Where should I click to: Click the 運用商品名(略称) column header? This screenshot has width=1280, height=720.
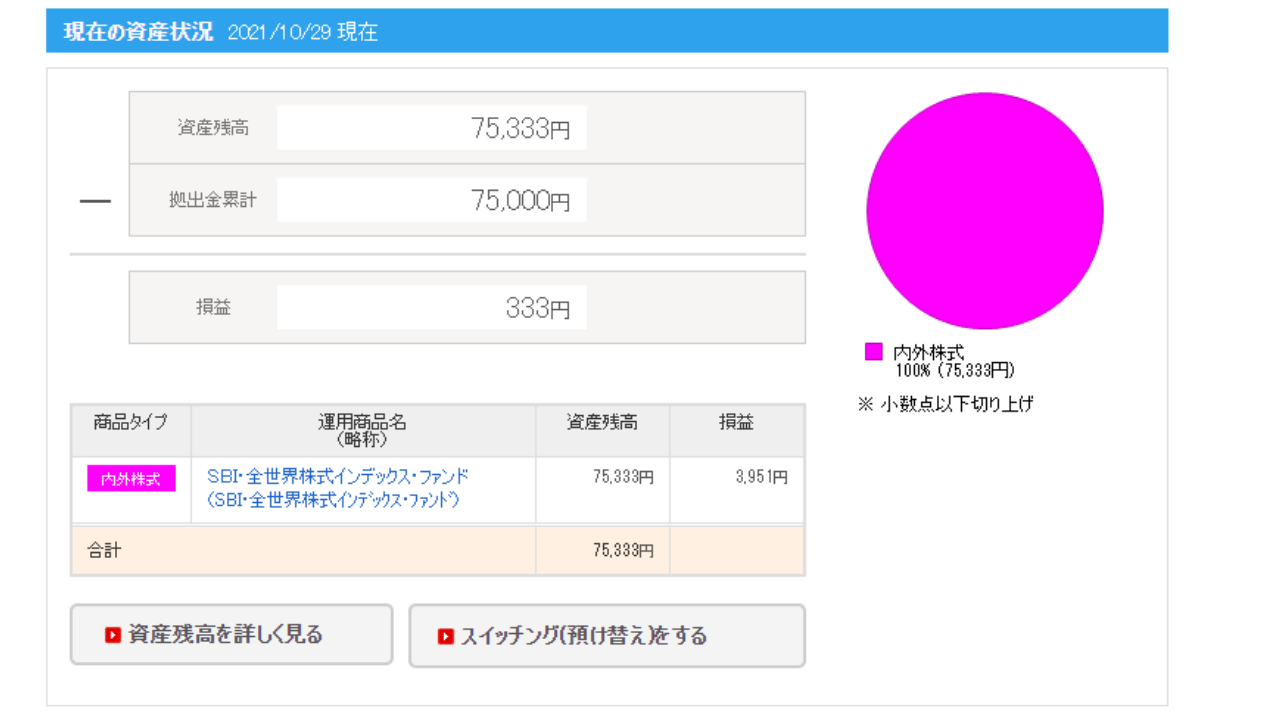click(x=363, y=431)
